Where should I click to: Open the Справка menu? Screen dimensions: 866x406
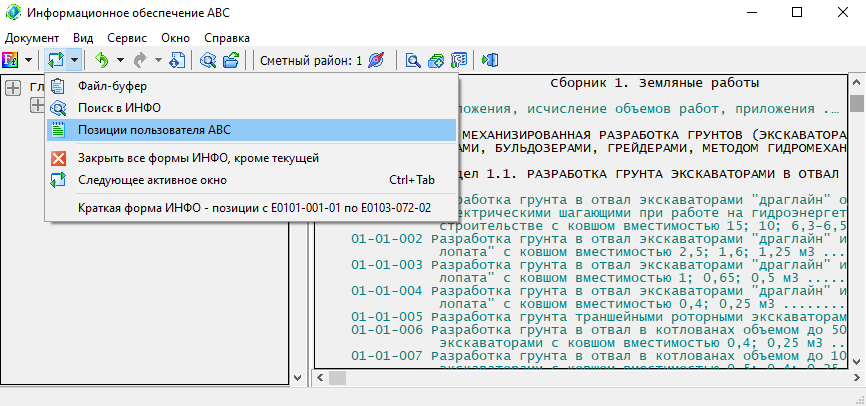pyautogui.click(x=227, y=38)
